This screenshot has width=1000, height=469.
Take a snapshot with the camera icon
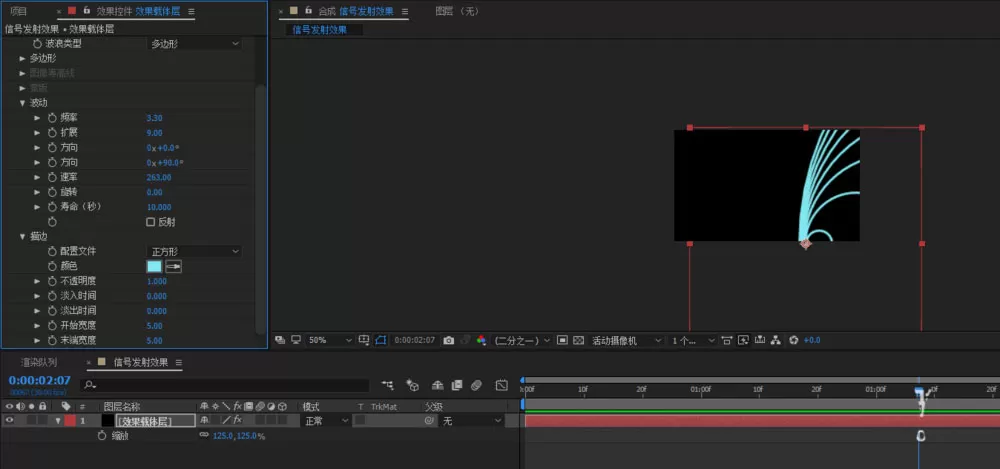pyautogui.click(x=448, y=341)
